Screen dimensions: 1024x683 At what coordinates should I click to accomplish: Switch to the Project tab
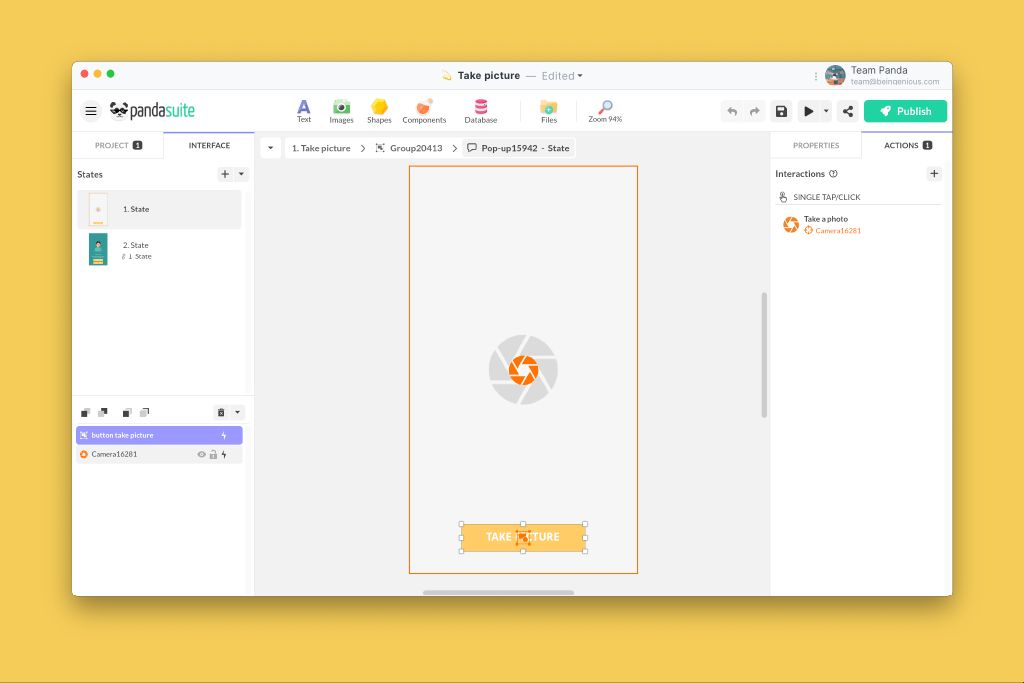point(117,145)
